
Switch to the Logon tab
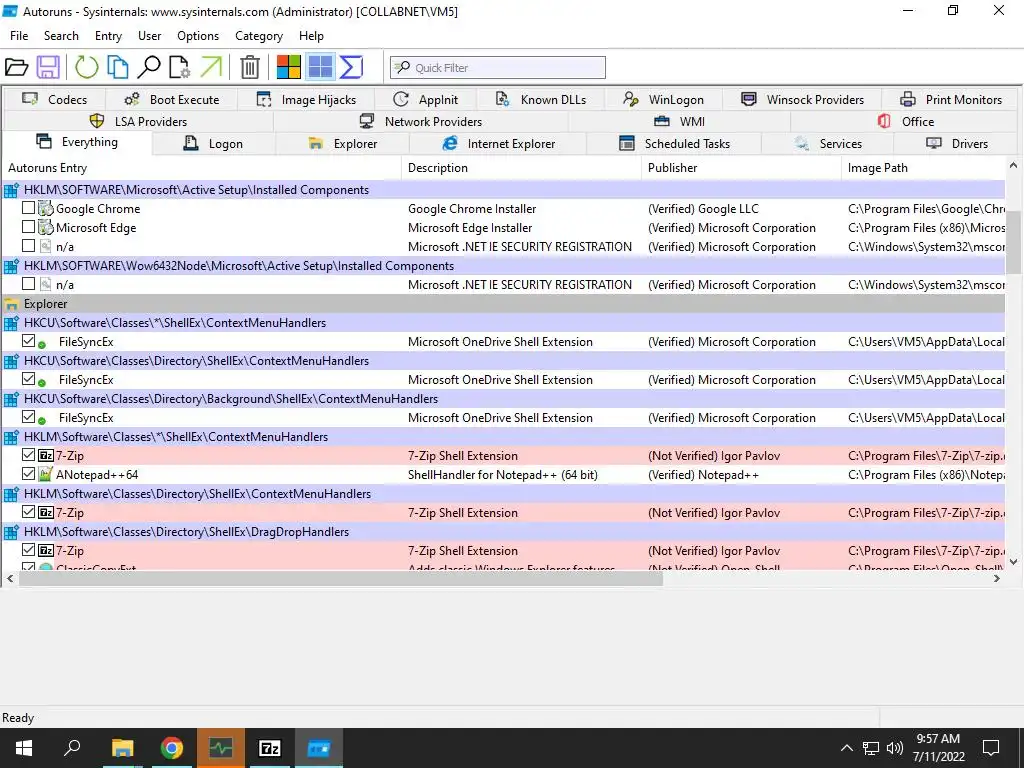214,144
